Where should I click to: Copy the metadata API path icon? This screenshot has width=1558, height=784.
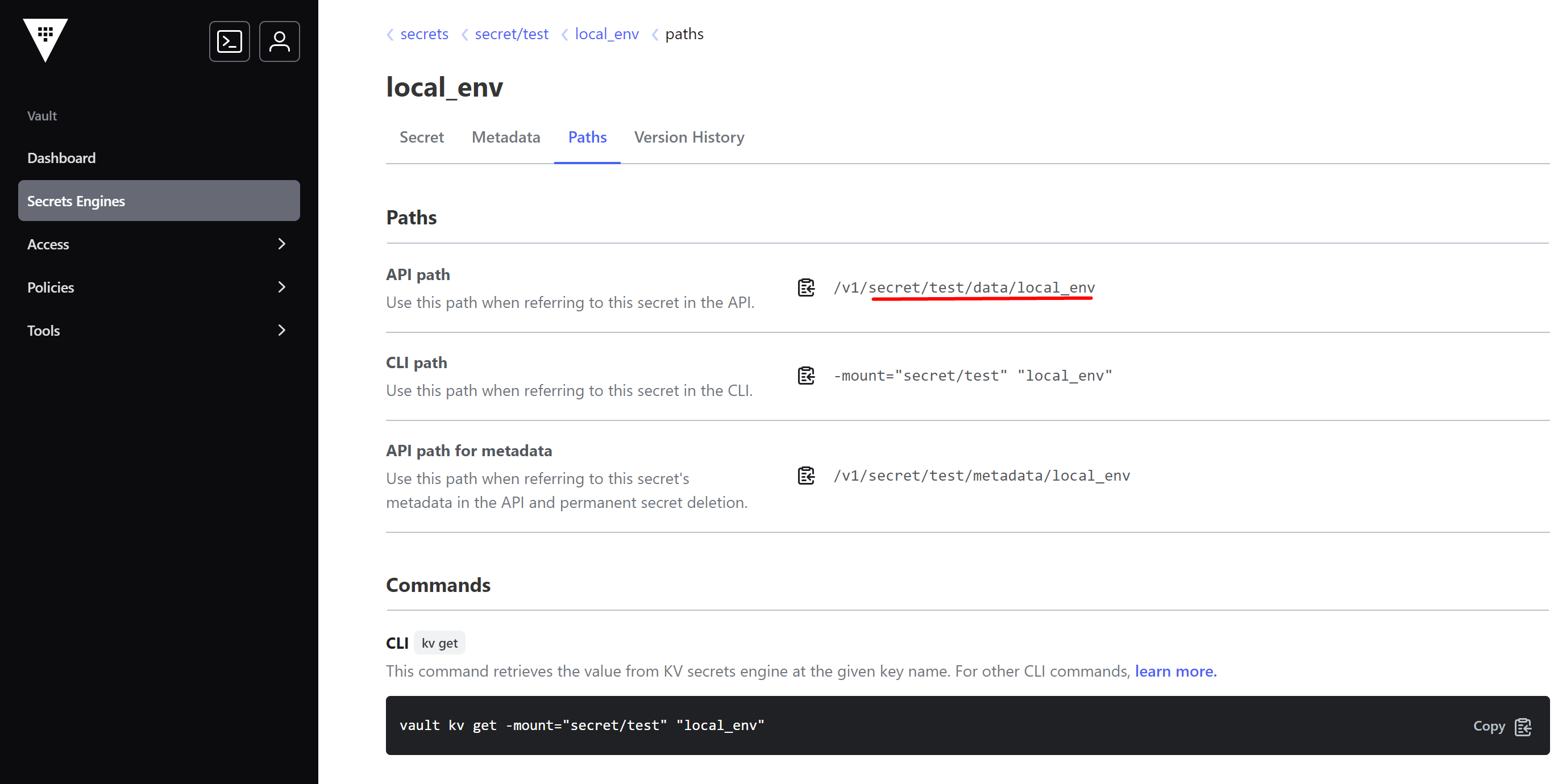[805, 476]
